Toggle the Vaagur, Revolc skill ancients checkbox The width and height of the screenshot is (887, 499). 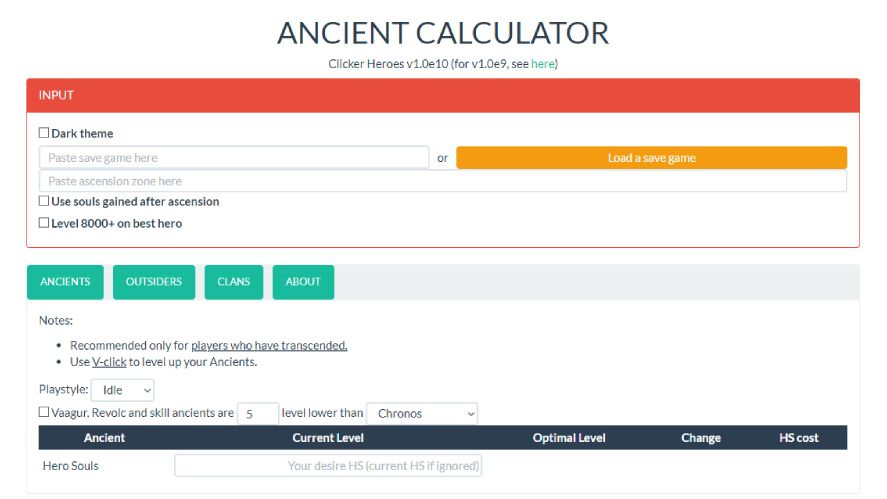[44, 412]
